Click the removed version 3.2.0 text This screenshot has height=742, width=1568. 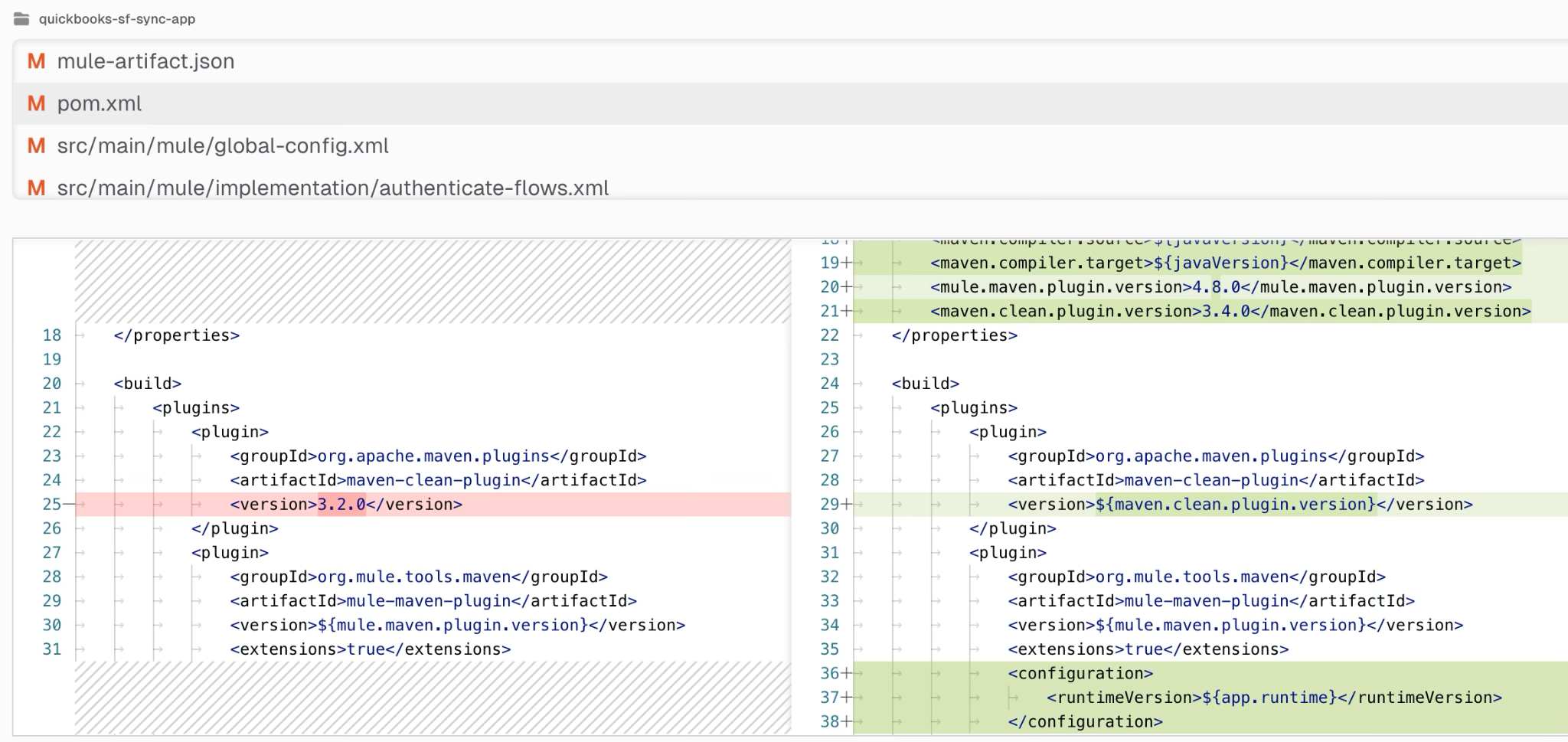pos(341,504)
